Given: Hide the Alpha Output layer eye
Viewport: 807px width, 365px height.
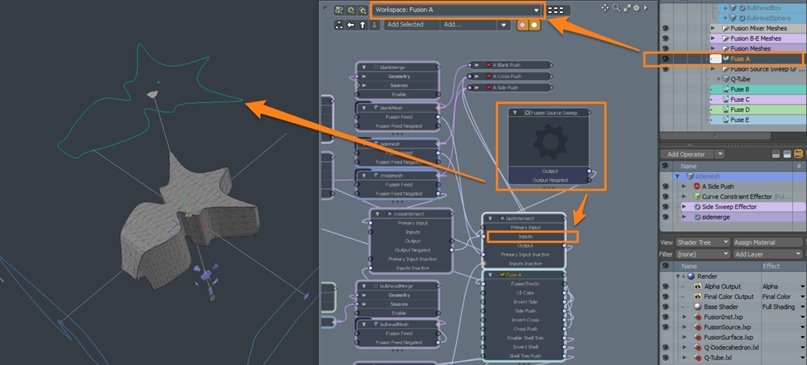Looking at the screenshot, I should [665, 286].
